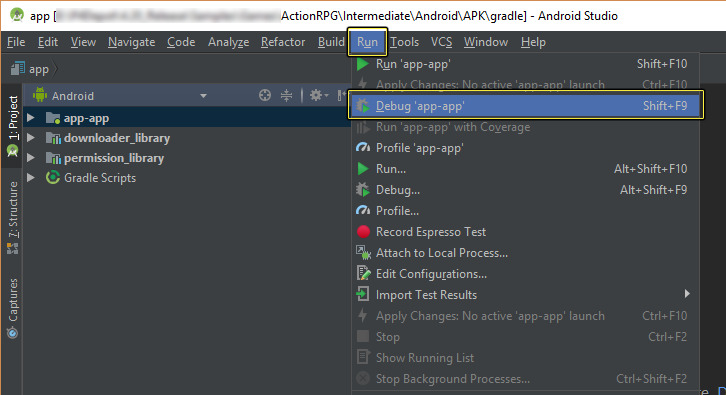Select Profile 'app-app' entry
Viewport: 726px width, 395px height.
525,148
